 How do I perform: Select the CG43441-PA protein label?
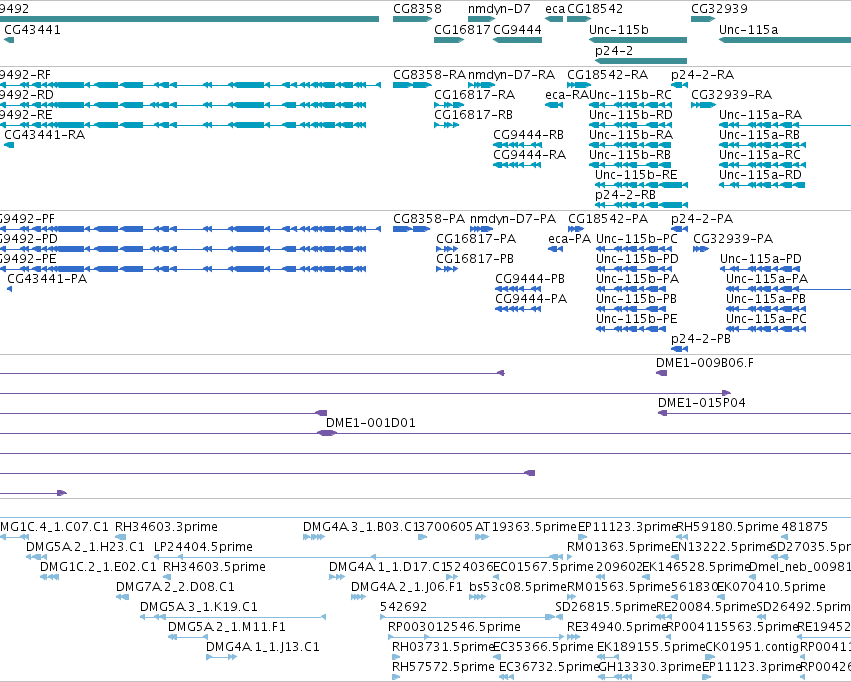coord(47,279)
